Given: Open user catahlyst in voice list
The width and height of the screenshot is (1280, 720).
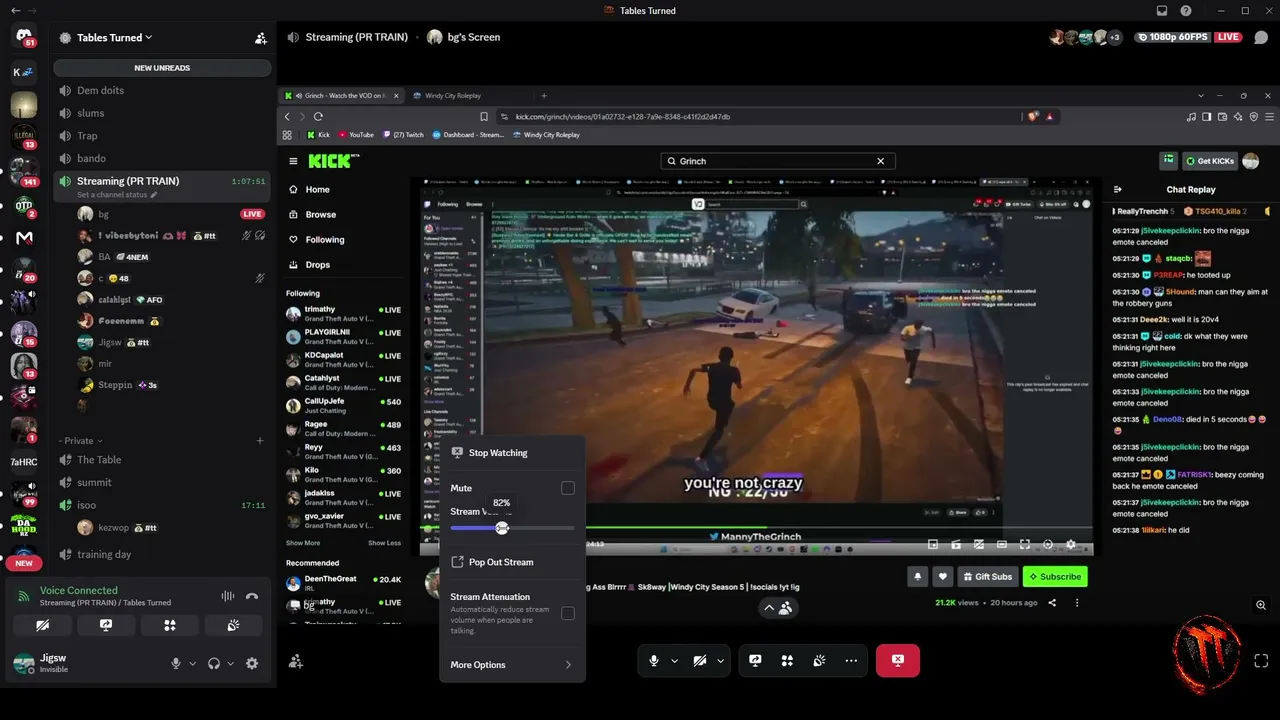Looking at the screenshot, I should (172, 299).
